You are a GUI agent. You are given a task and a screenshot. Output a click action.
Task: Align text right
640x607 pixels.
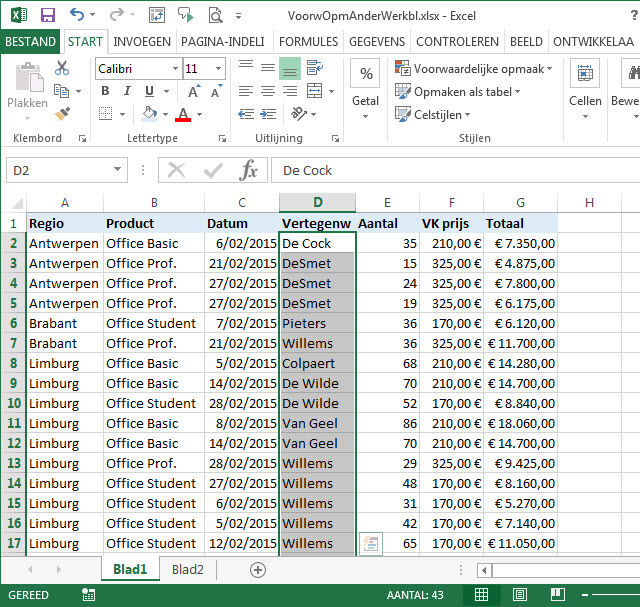(x=290, y=91)
